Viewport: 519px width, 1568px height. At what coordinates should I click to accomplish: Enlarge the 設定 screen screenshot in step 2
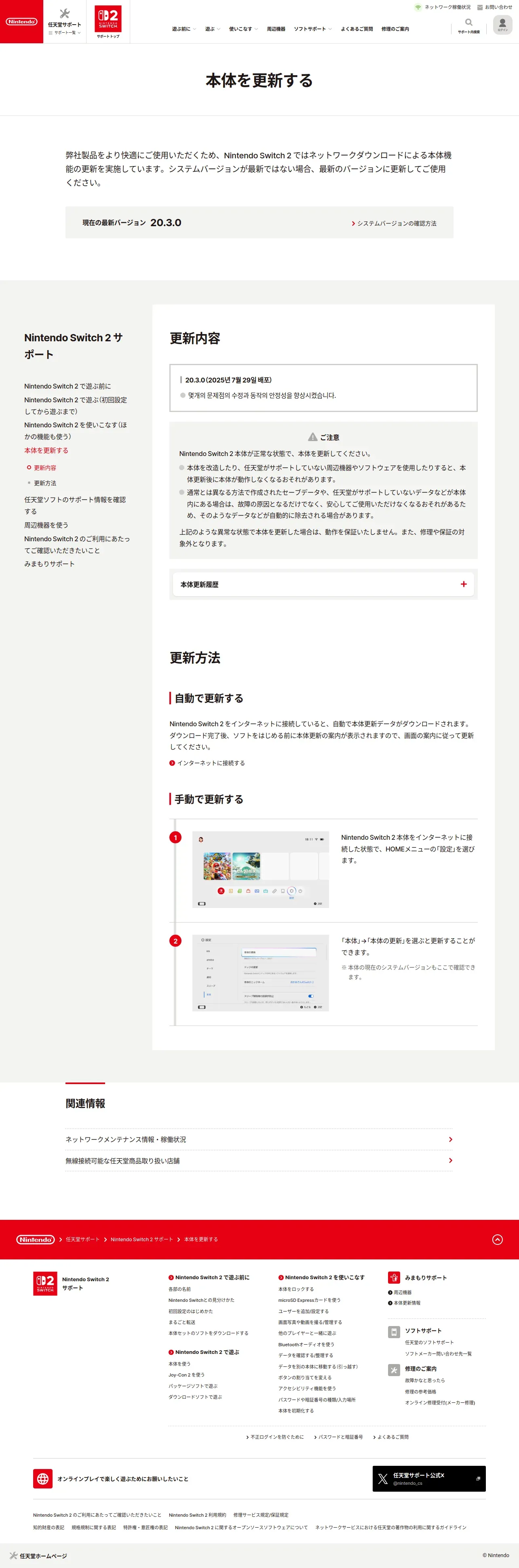(x=261, y=973)
